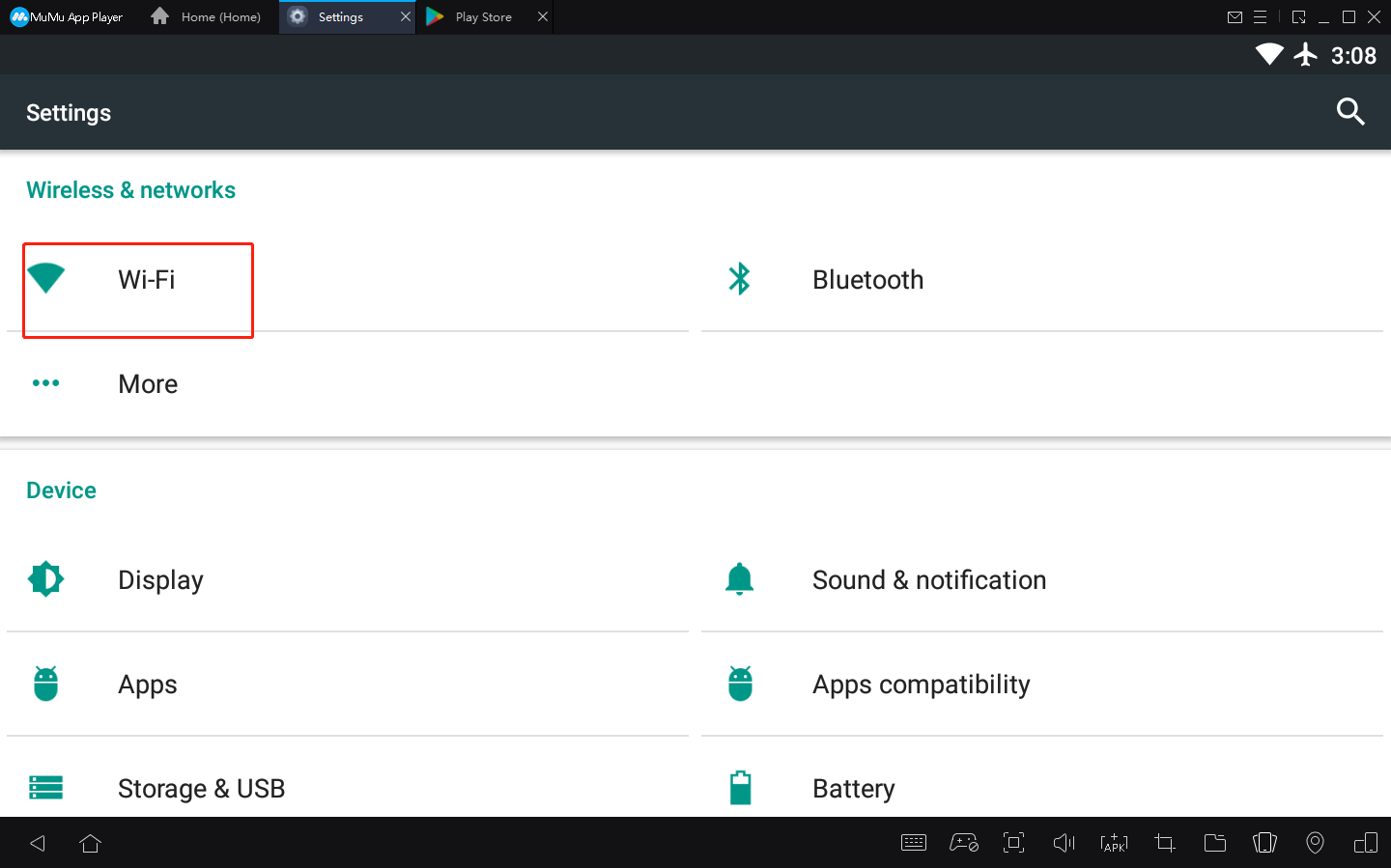Open the volume speaker icon
Viewport: 1391px width, 868px height.
[x=1064, y=843]
